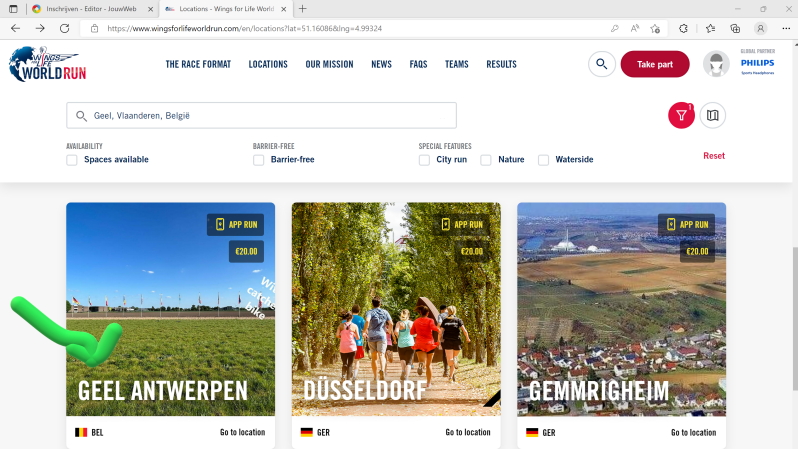Enable the Spaces available checkbox

(72, 160)
